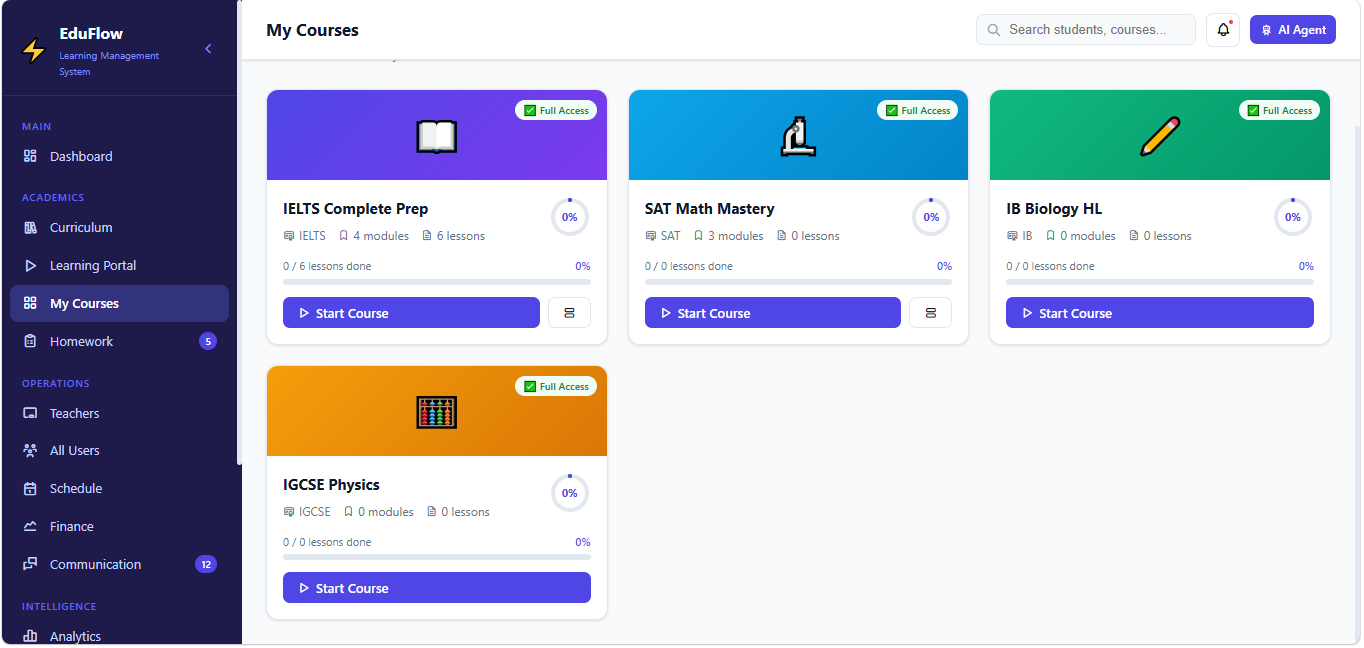The image size is (1364, 648).
Task: Click the SAT Math 0% progress ring
Action: (x=931, y=217)
